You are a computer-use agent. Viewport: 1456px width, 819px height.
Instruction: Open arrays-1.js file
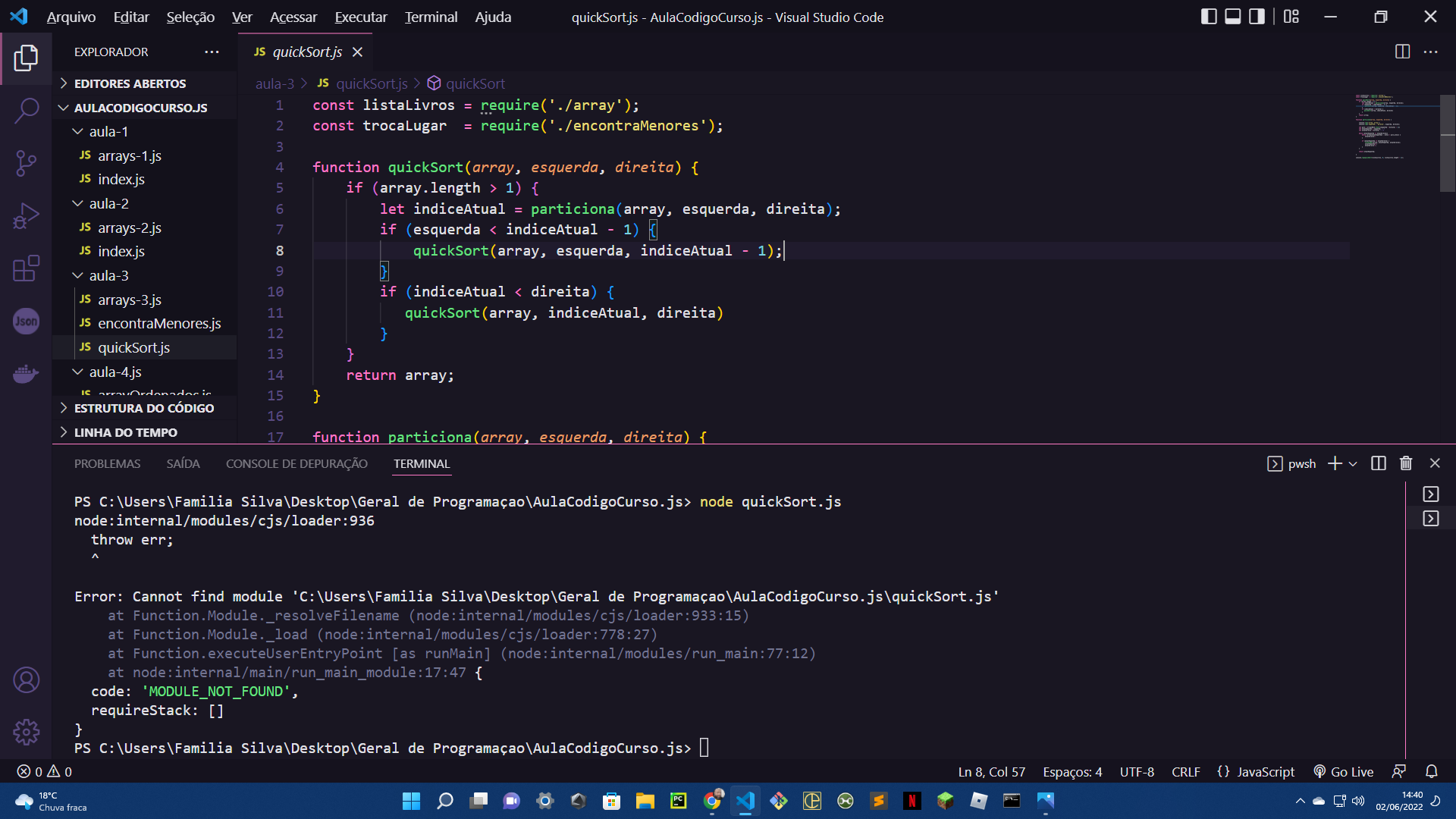(x=144, y=155)
